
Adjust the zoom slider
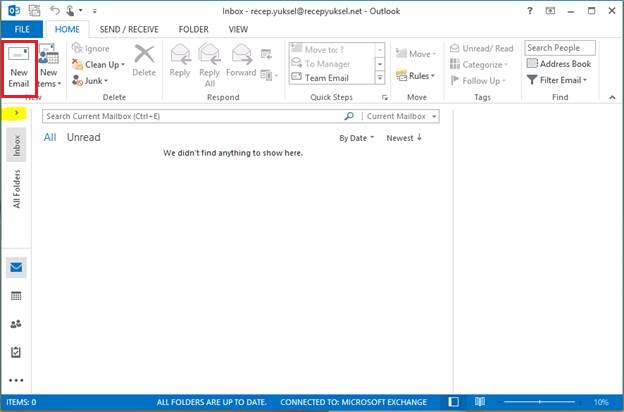540,402
